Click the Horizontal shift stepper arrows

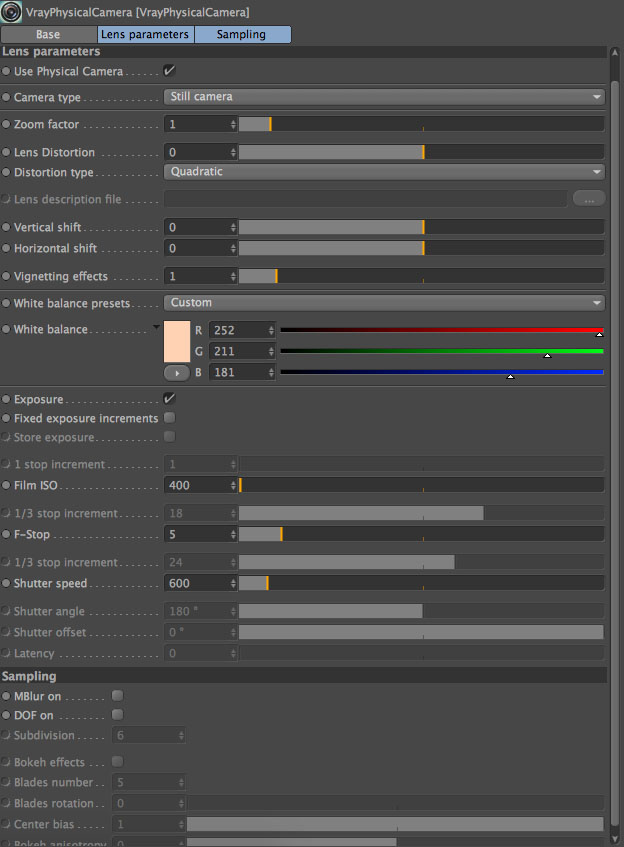click(233, 248)
